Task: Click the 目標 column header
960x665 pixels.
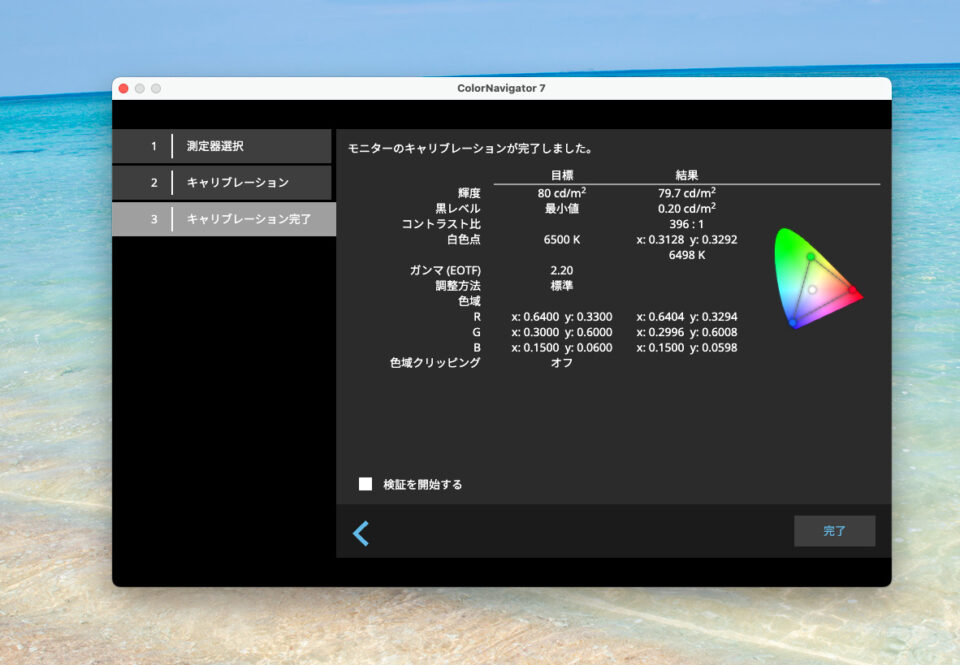Action: click(561, 175)
